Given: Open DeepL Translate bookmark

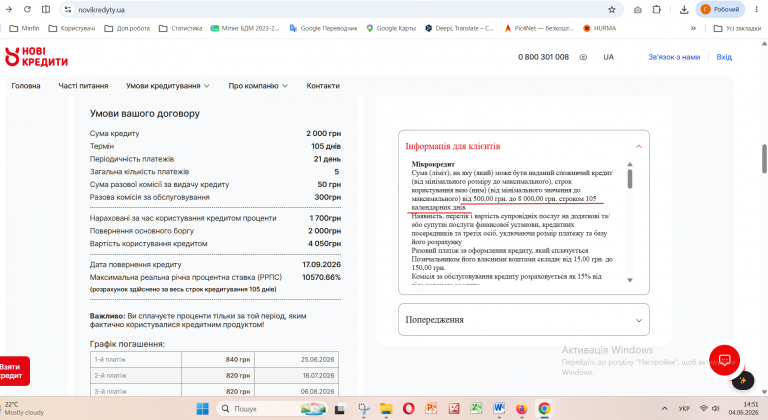Looking at the screenshot, I should coord(459,28).
